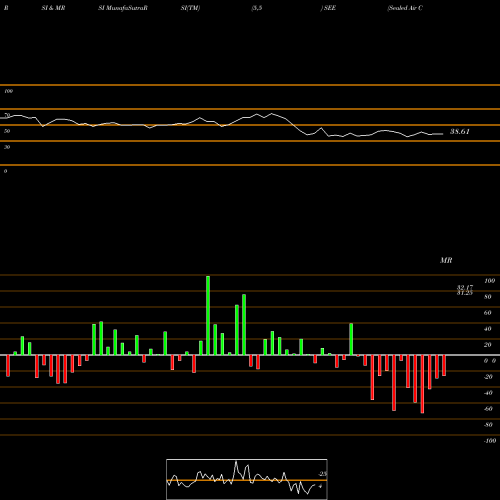This screenshot has width=500, height=500.
Task: Click the 100 axis label on RSI chart
Action: [8, 91]
